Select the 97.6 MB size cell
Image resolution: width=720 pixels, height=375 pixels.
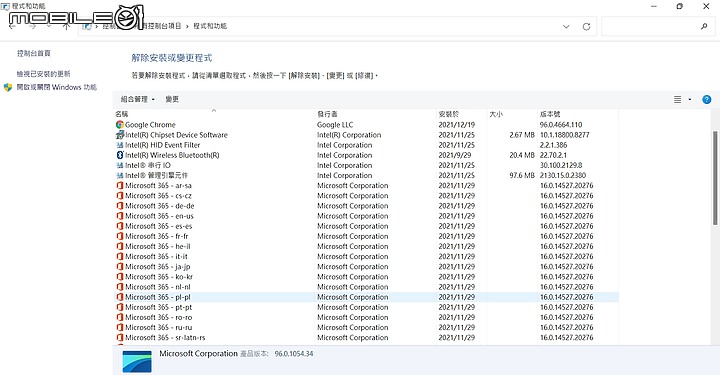(x=522, y=175)
